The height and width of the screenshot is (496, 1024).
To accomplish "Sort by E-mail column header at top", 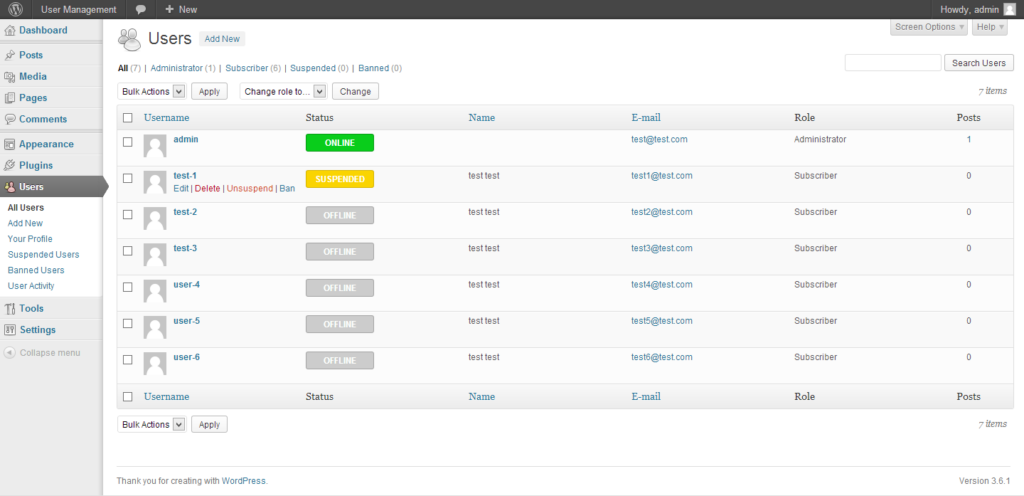I will pos(646,118).
